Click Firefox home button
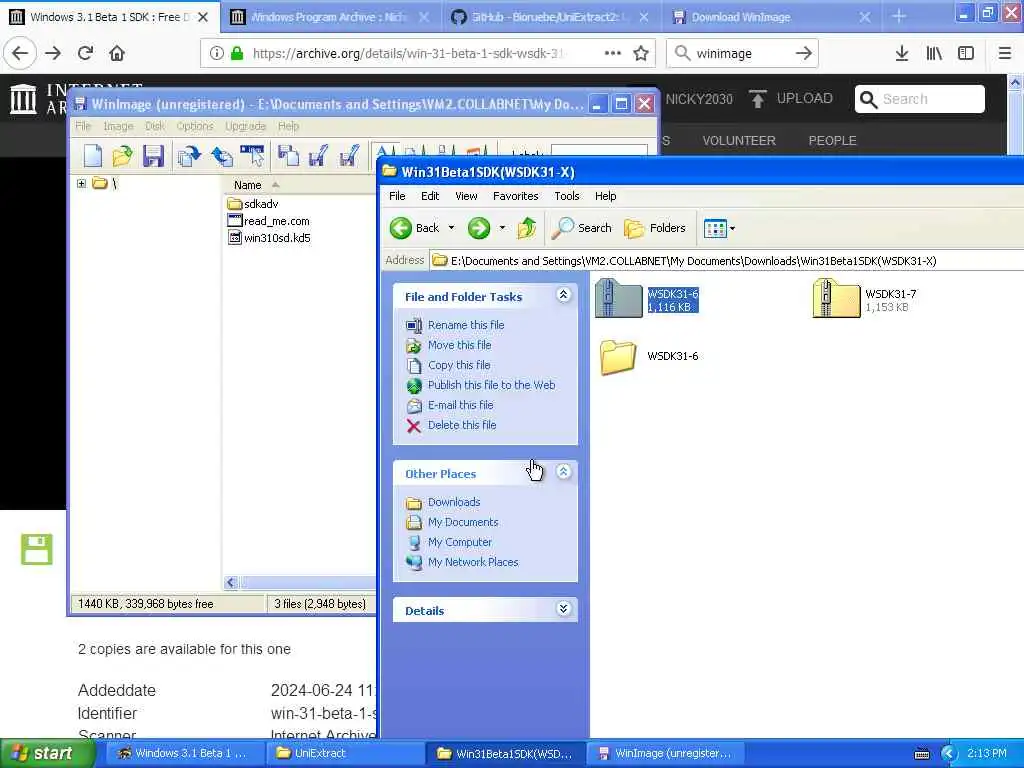This screenshot has width=1024, height=768. point(117,53)
